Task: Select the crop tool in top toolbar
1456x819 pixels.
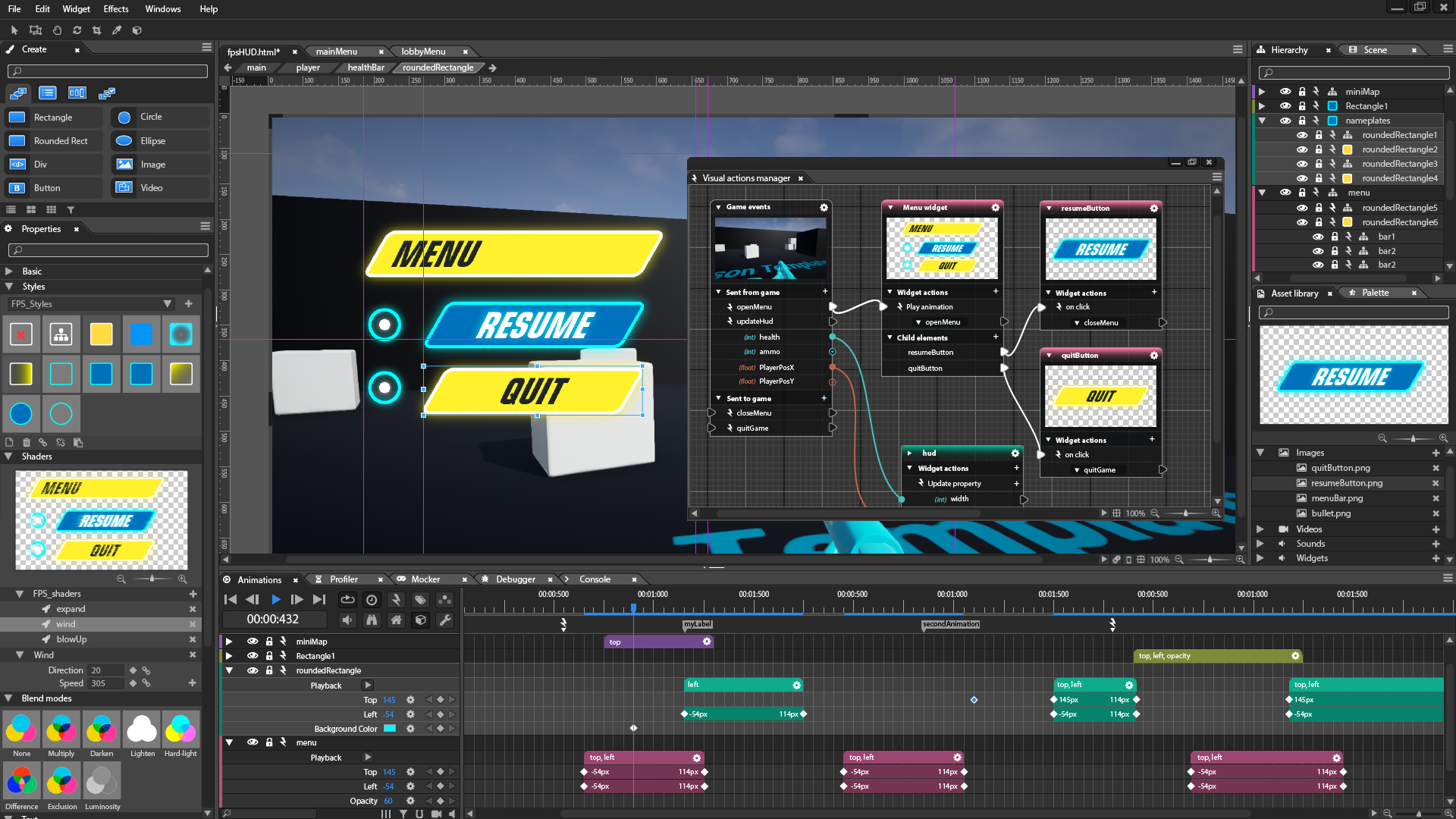Action: pyautogui.click(x=96, y=30)
